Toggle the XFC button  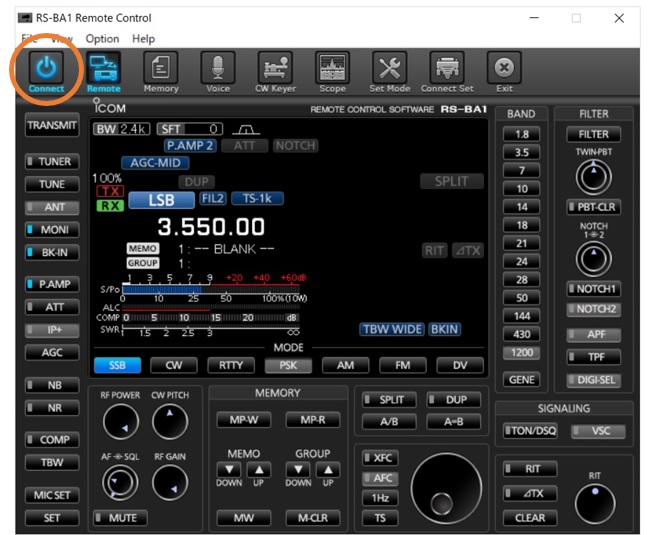380,458
